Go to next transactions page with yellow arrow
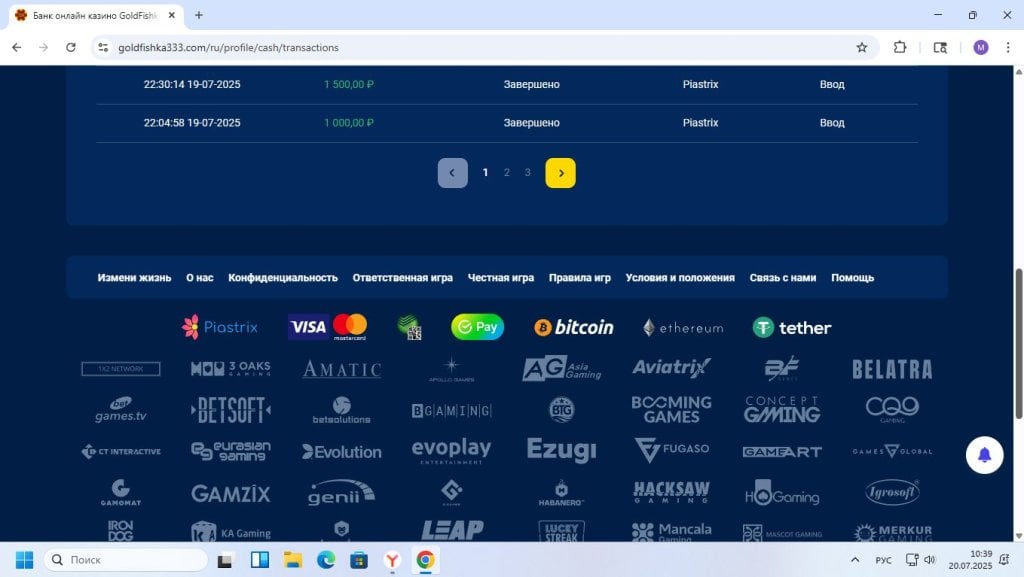1024x577 pixels. pyautogui.click(x=560, y=173)
